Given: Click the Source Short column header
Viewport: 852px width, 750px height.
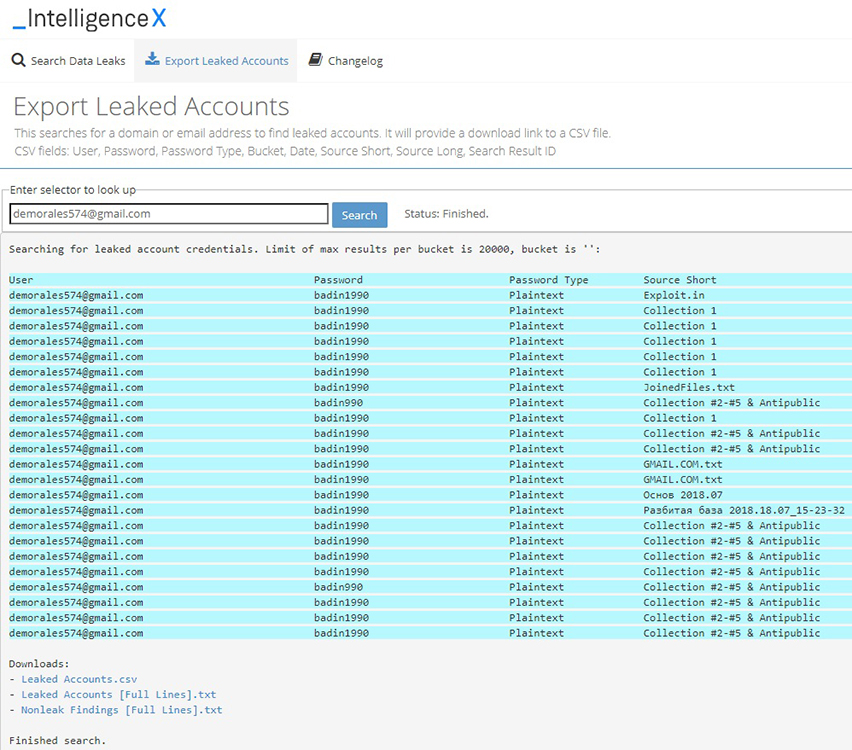Looking at the screenshot, I should coord(679,280).
